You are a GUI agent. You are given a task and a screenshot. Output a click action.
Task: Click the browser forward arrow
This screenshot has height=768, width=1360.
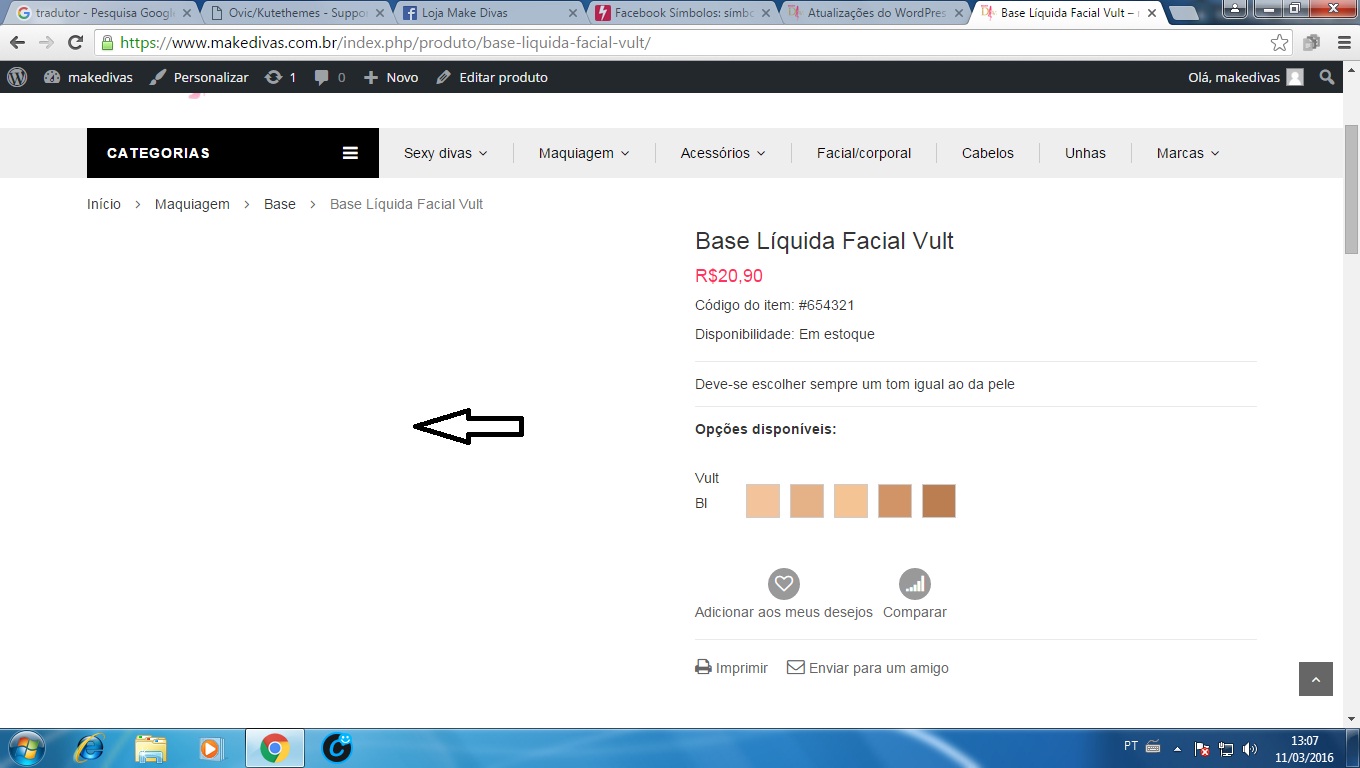pyautogui.click(x=46, y=43)
